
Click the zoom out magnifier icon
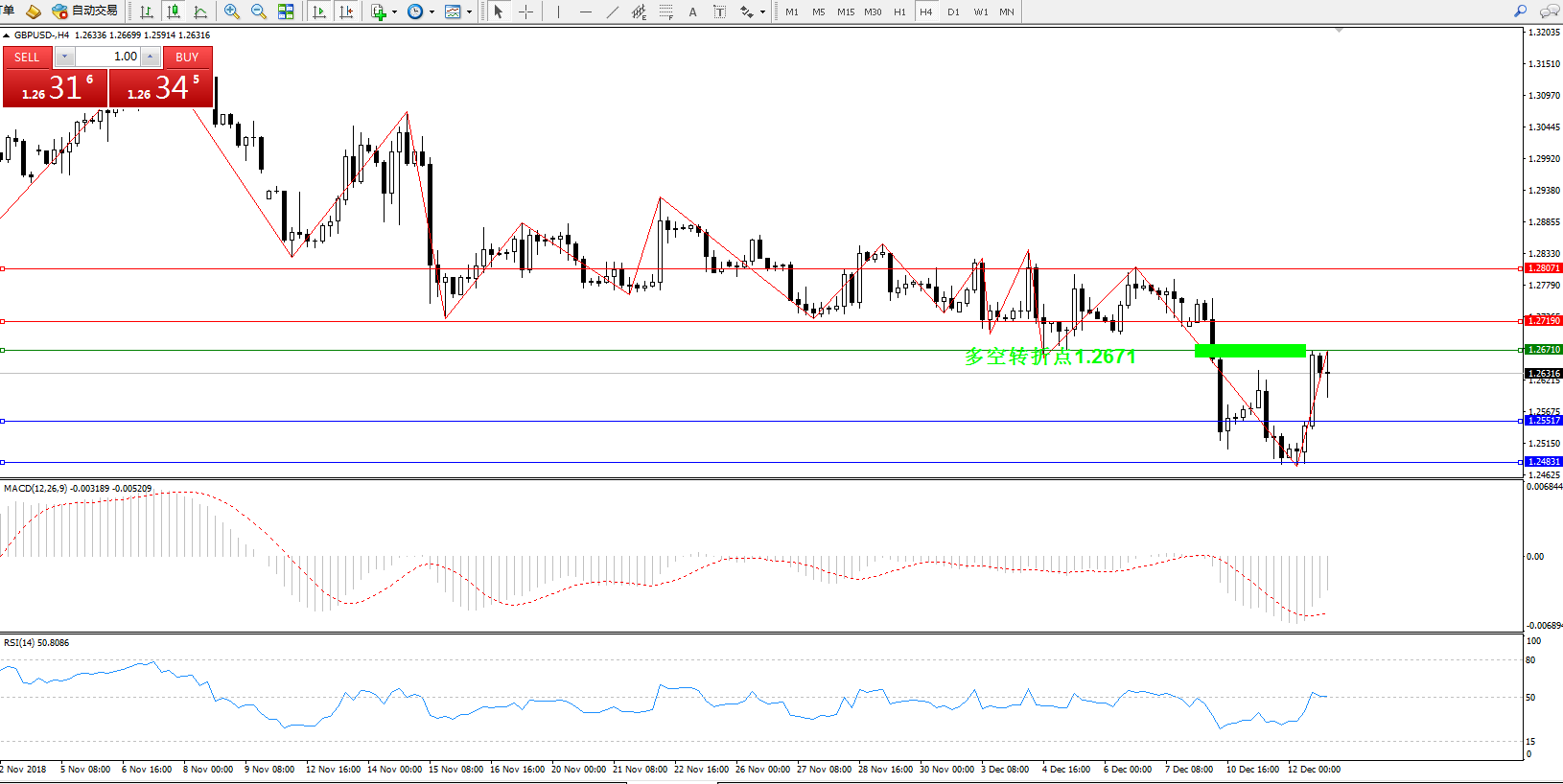258,12
